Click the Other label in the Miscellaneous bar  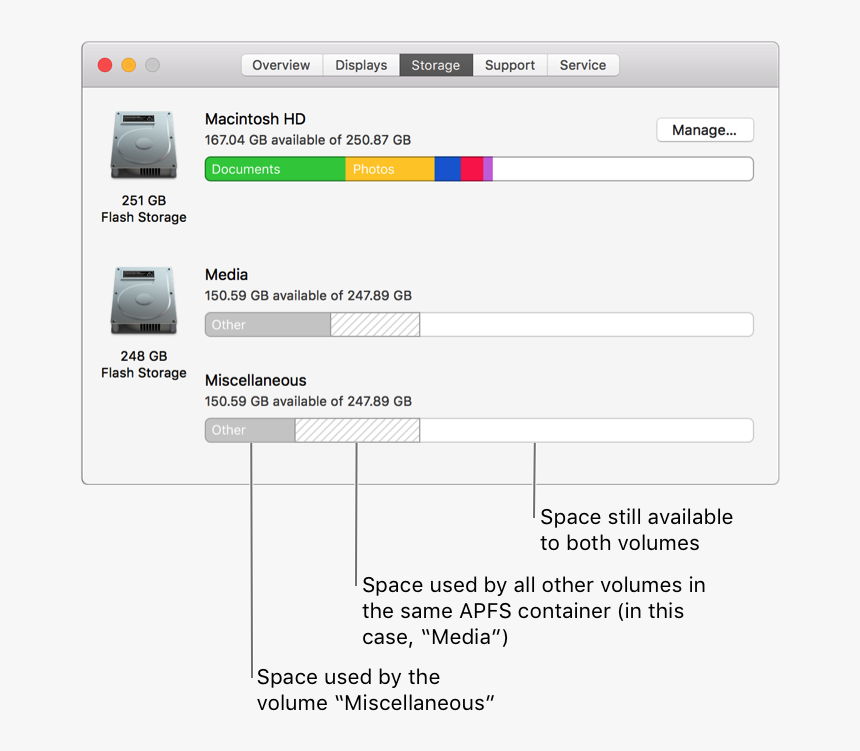point(228,430)
